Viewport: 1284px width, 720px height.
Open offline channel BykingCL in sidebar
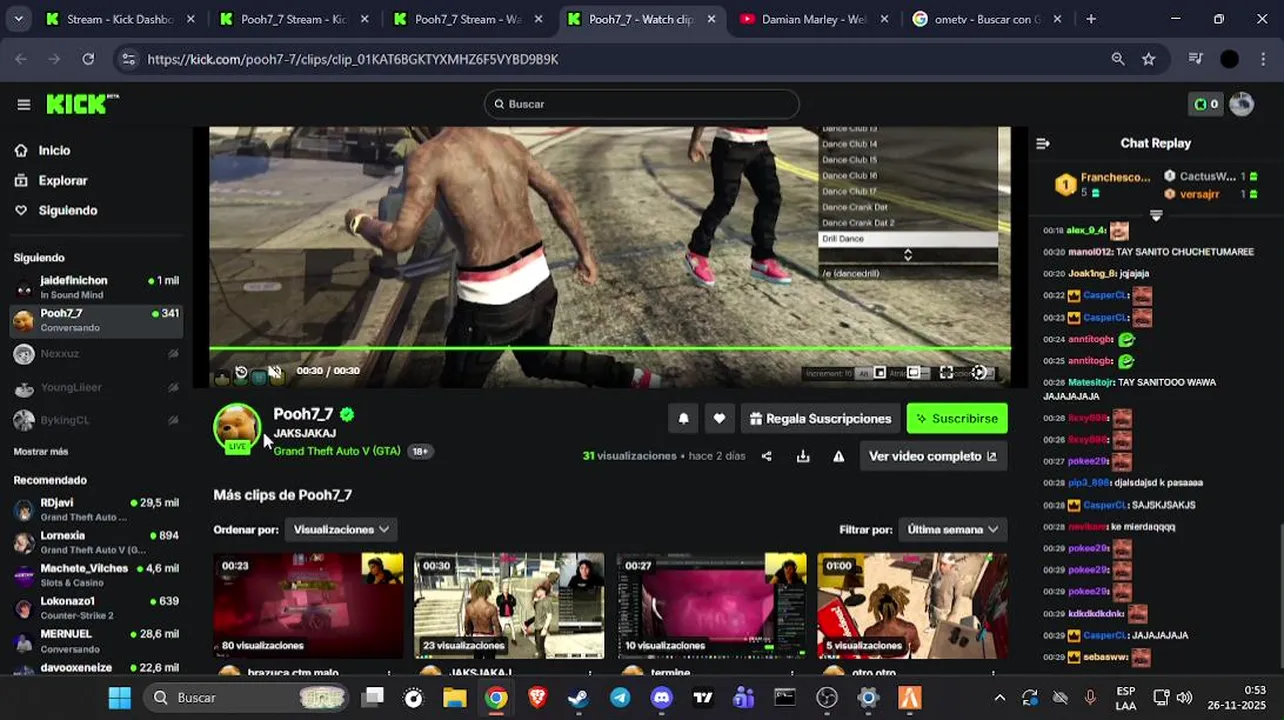click(x=96, y=420)
